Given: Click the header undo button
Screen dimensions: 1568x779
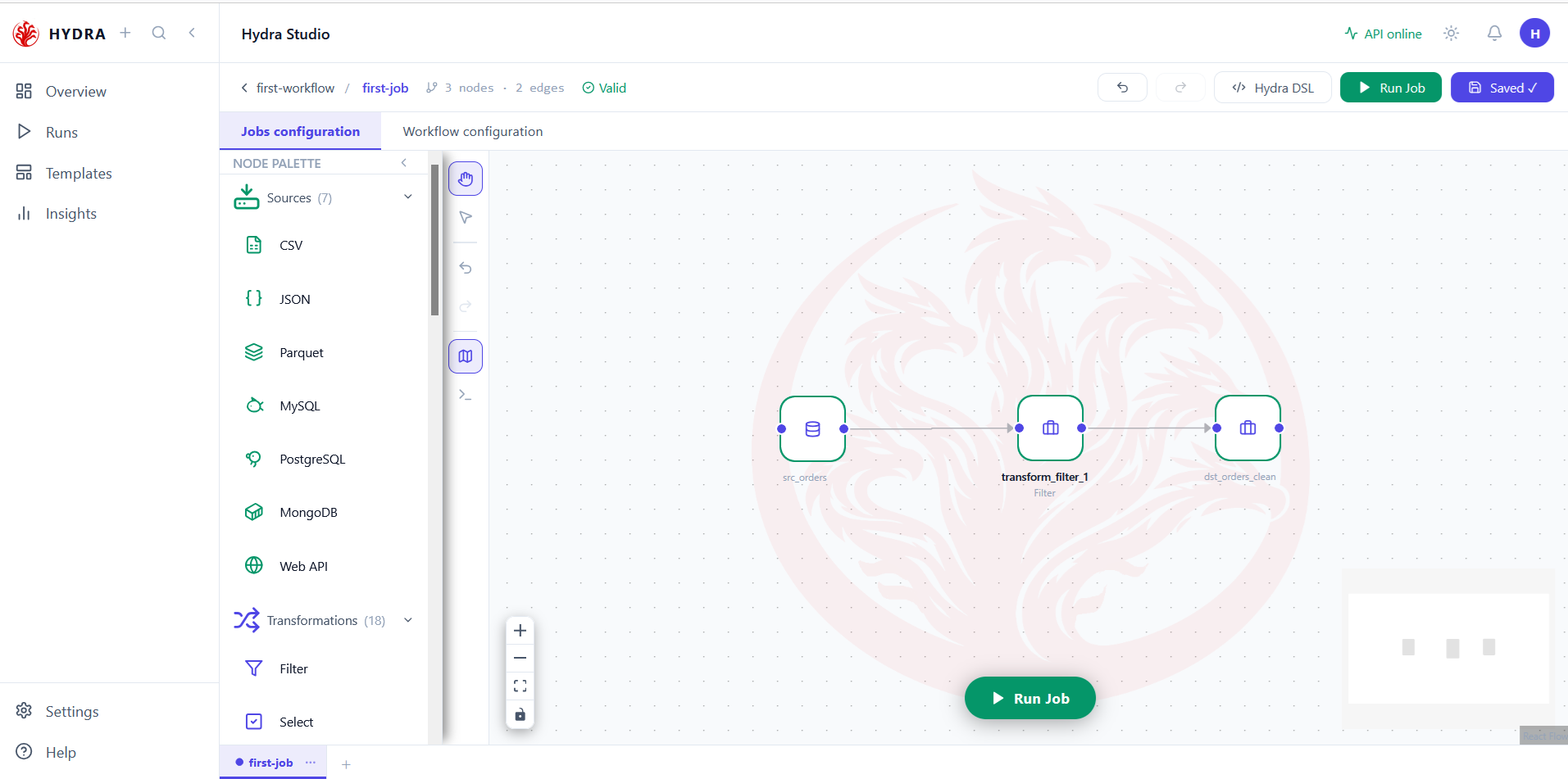Looking at the screenshot, I should (1122, 88).
